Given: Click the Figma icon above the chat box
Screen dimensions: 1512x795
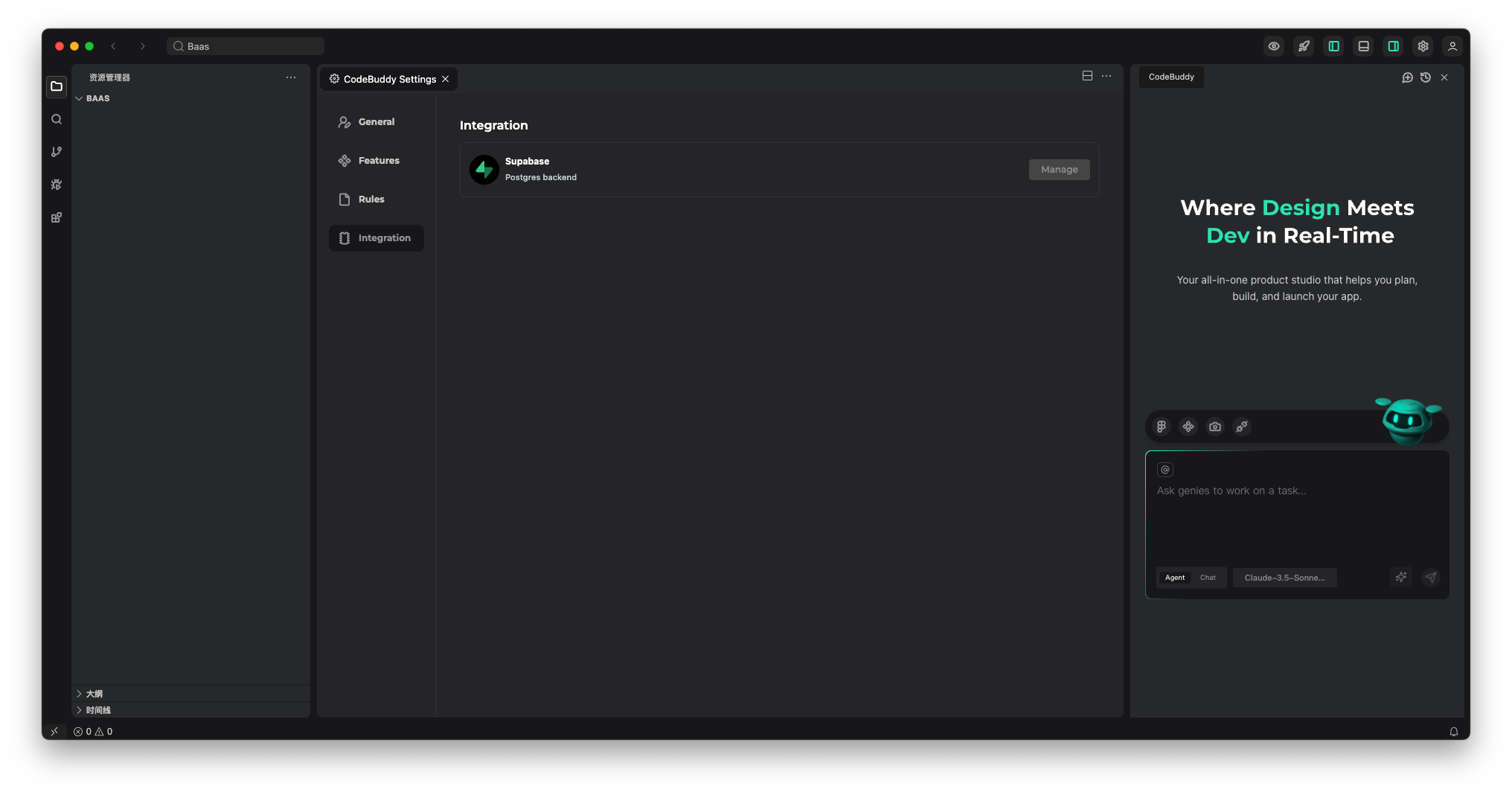Looking at the screenshot, I should click(x=1161, y=427).
